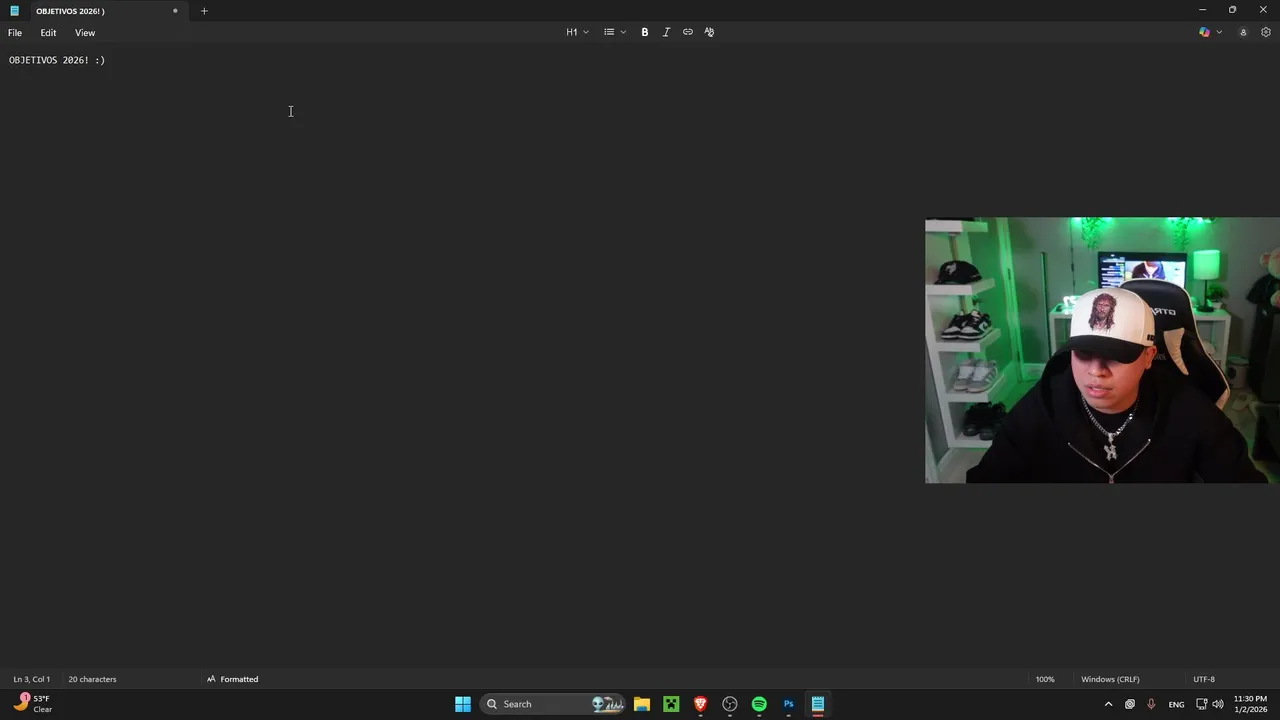The width and height of the screenshot is (1280, 720).
Task: Open the View menu
Action: (85, 33)
